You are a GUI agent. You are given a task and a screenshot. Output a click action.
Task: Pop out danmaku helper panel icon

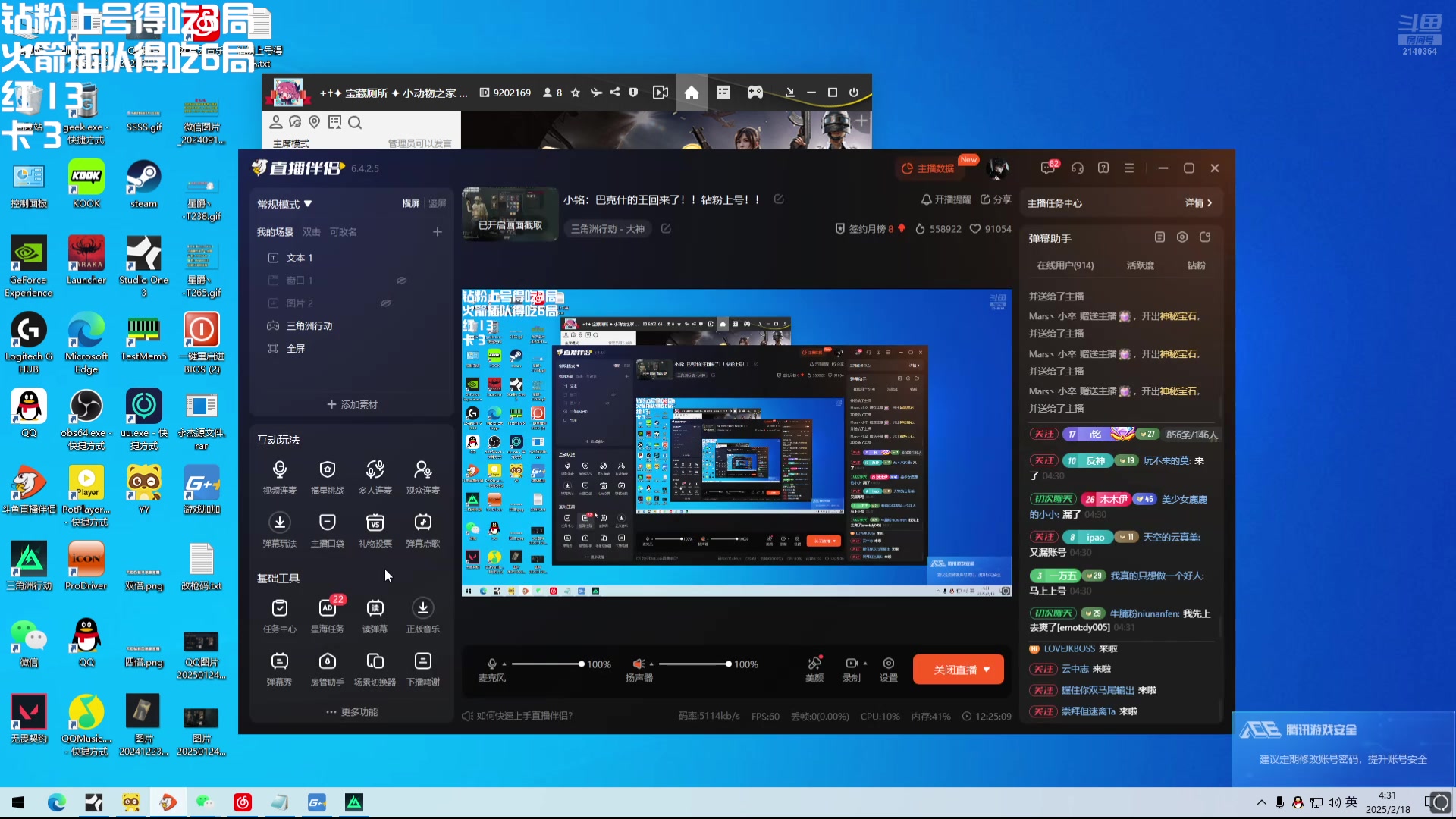point(1205,237)
